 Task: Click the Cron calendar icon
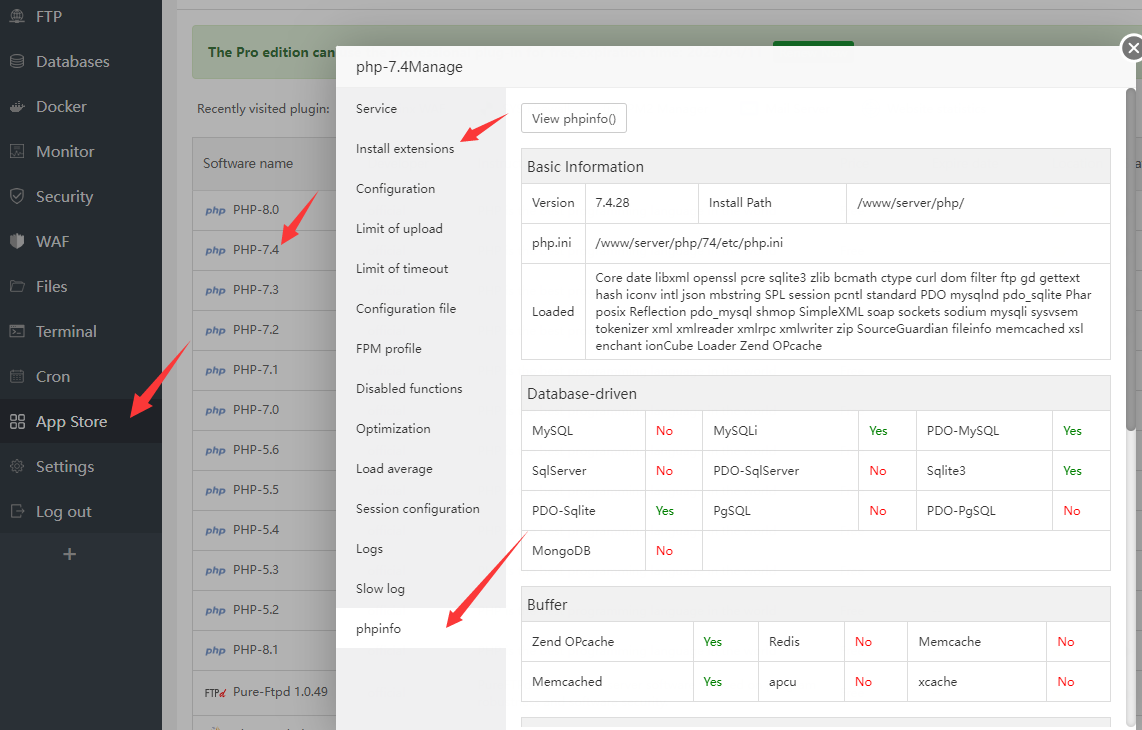[x=17, y=376]
